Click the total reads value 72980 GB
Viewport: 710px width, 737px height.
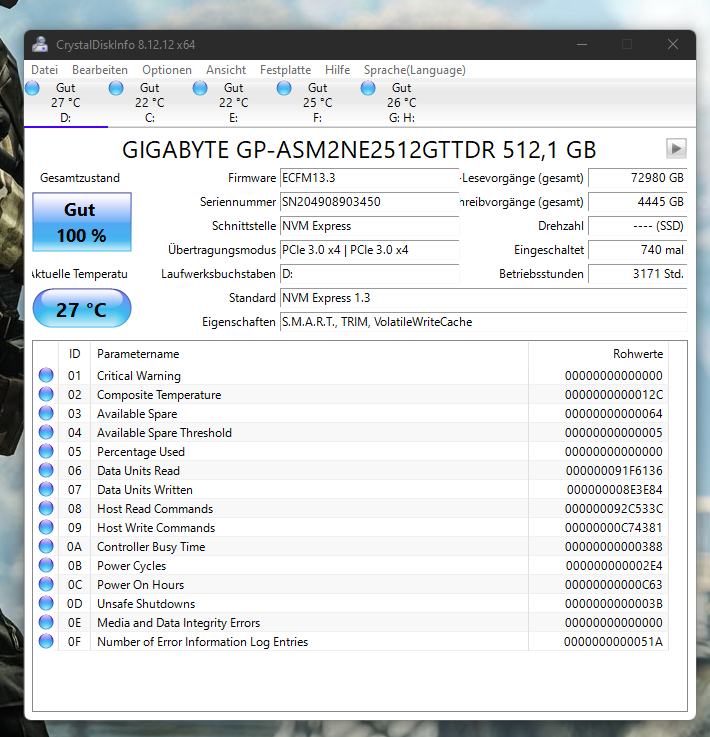coord(638,178)
